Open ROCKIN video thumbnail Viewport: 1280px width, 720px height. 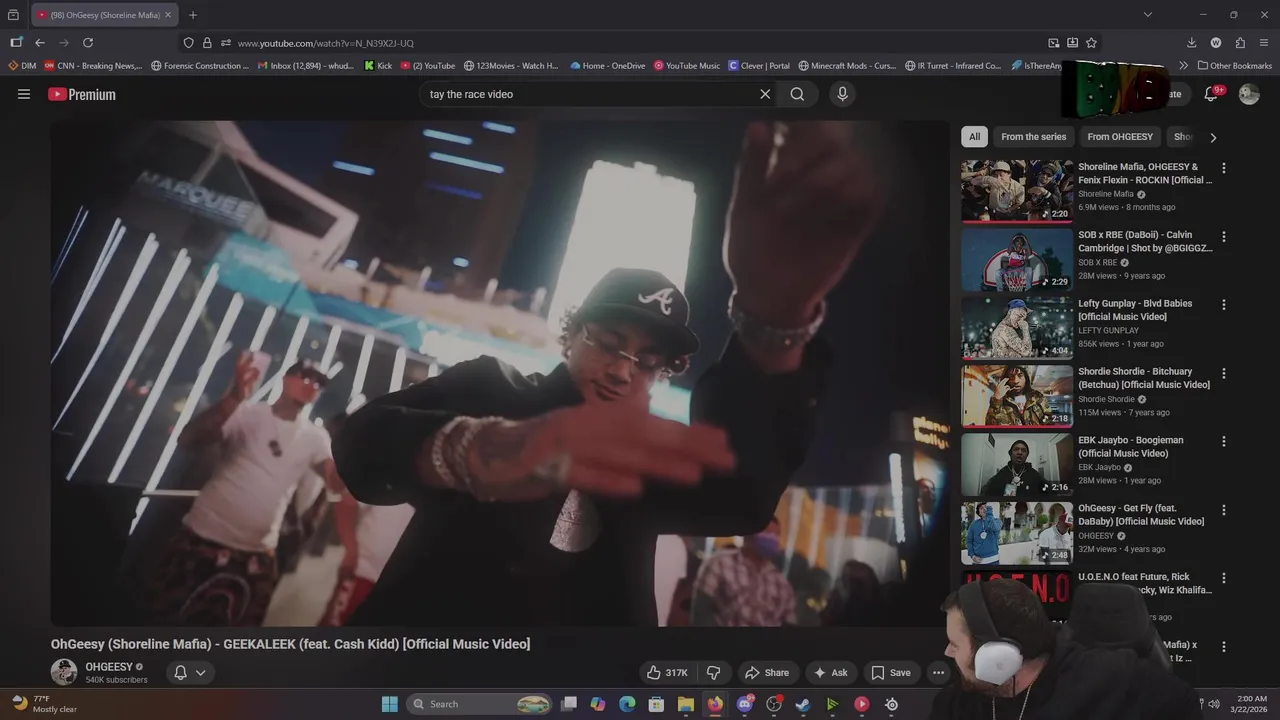click(1017, 190)
